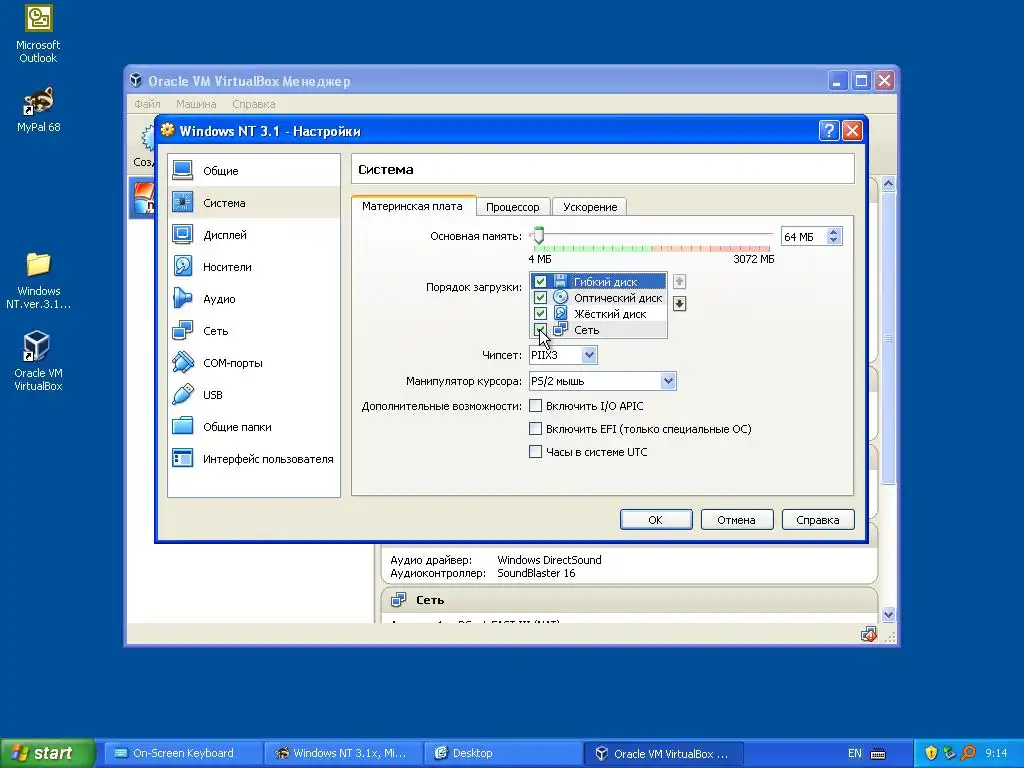
Task: Click scroll-up arrow in VirtualBox Manager details
Action: pyautogui.click(x=888, y=184)
